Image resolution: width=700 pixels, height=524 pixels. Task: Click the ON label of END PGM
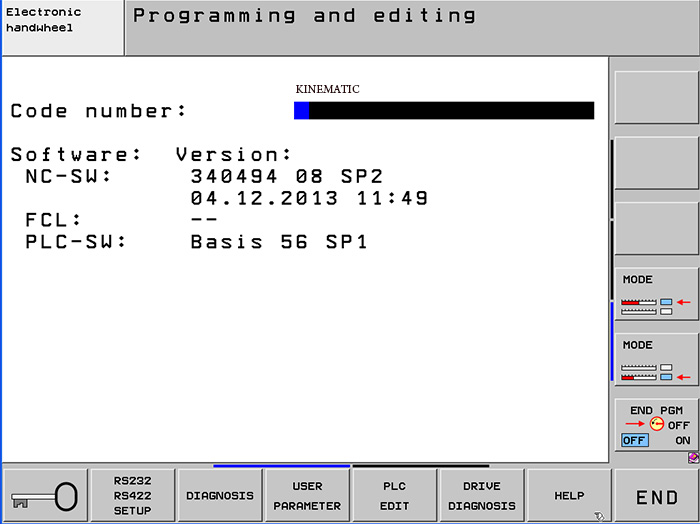pos(682,440)
